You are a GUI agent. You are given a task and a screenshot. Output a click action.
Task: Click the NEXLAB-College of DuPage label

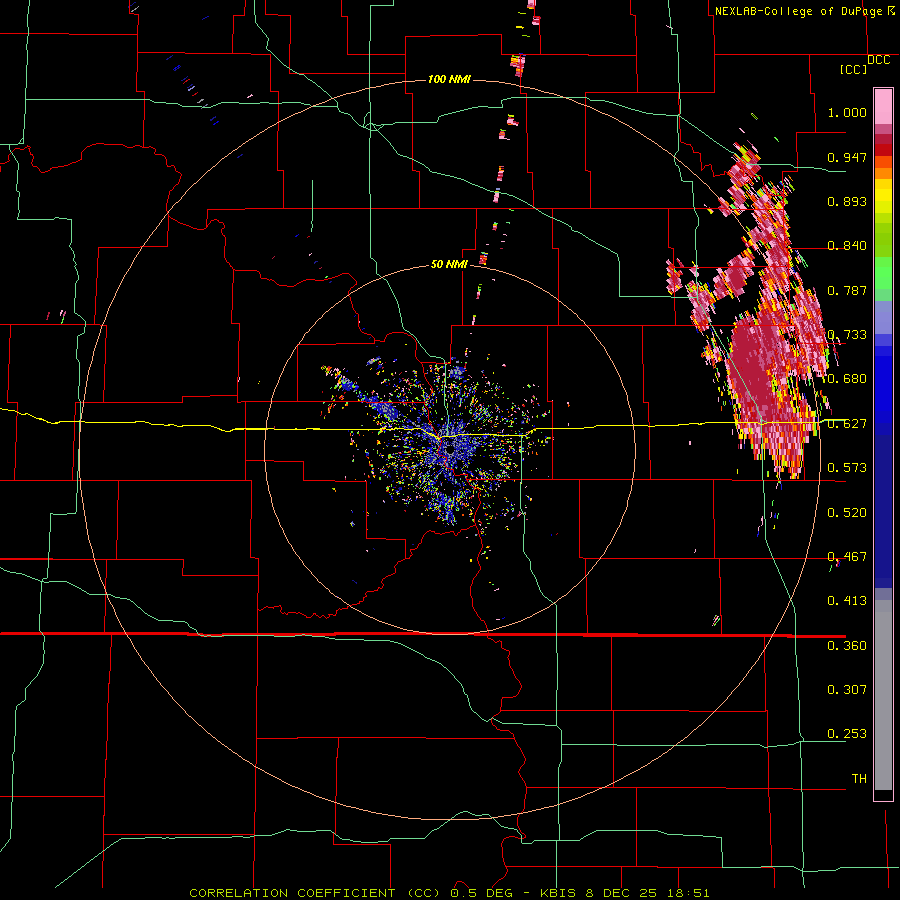(797, 11)
